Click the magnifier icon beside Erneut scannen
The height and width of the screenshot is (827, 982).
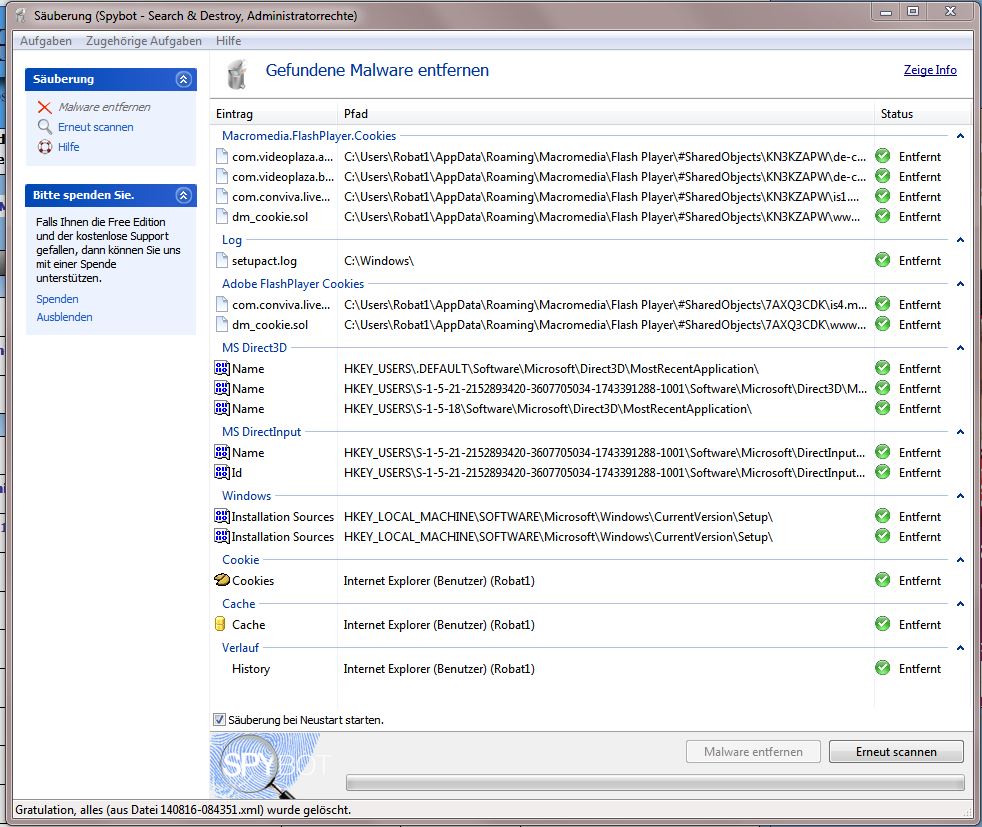click(44, 127)
